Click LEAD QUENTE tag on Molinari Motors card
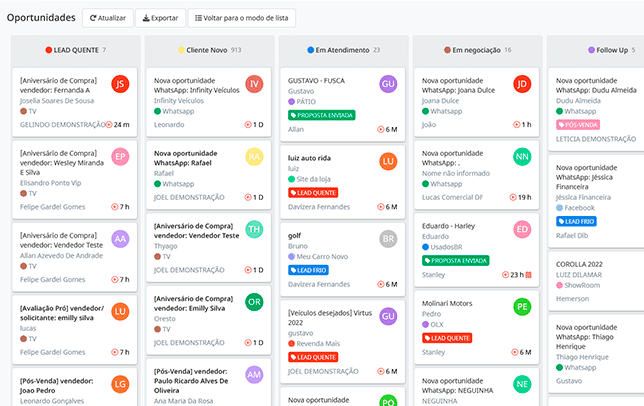 point(447,338)
